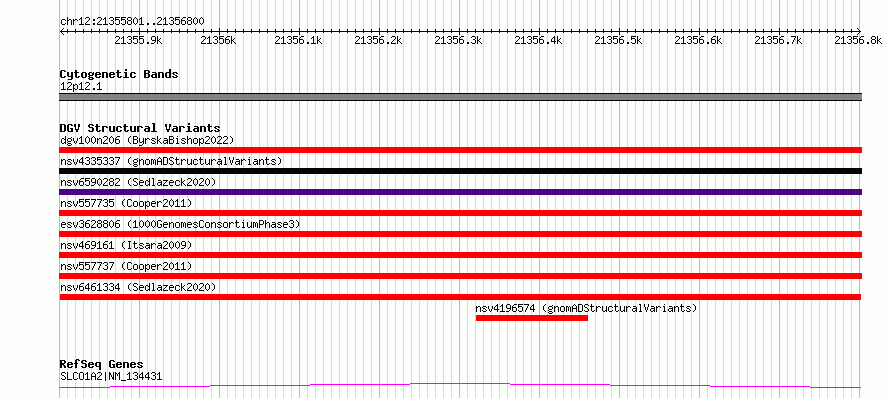Click the nsv557737 (Cooper2011) variant bar
The height and width of the screenshot is (398, 890).
tap(460, 276)
